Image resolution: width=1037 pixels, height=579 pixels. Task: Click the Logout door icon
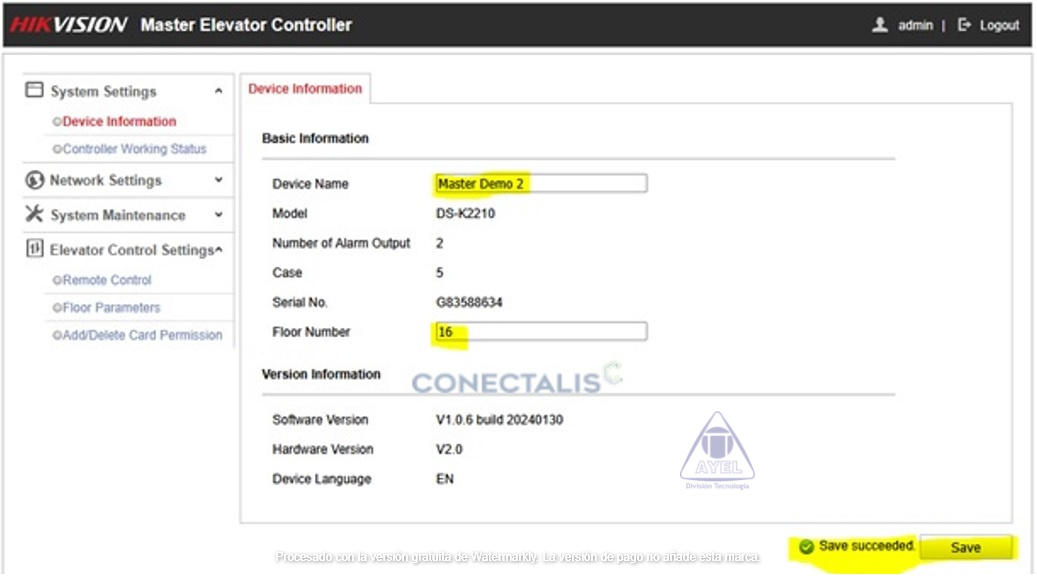point(964,25)
